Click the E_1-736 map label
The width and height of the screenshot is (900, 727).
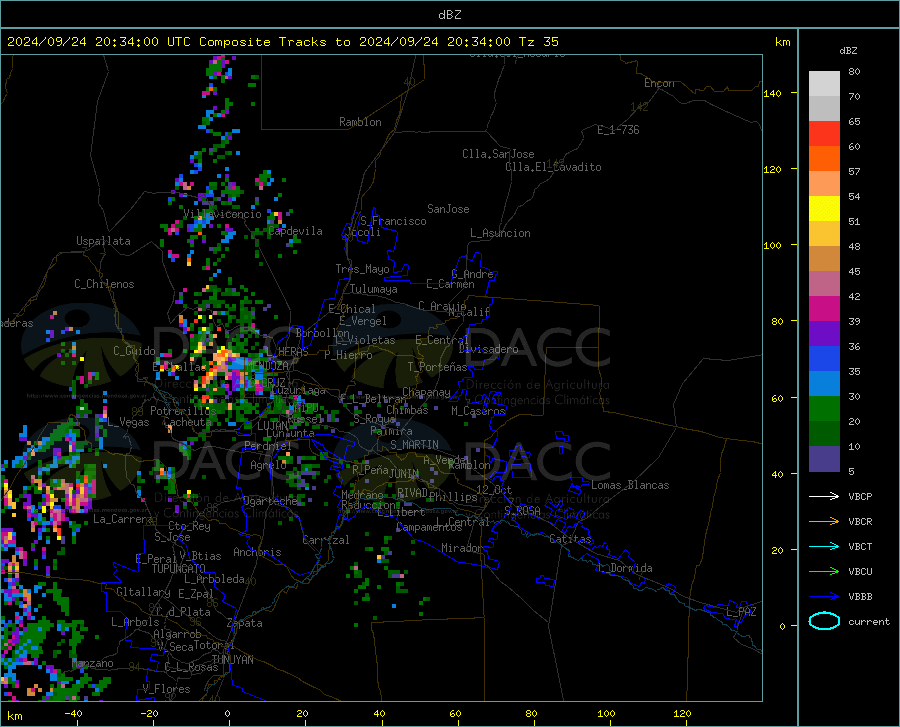618,130
